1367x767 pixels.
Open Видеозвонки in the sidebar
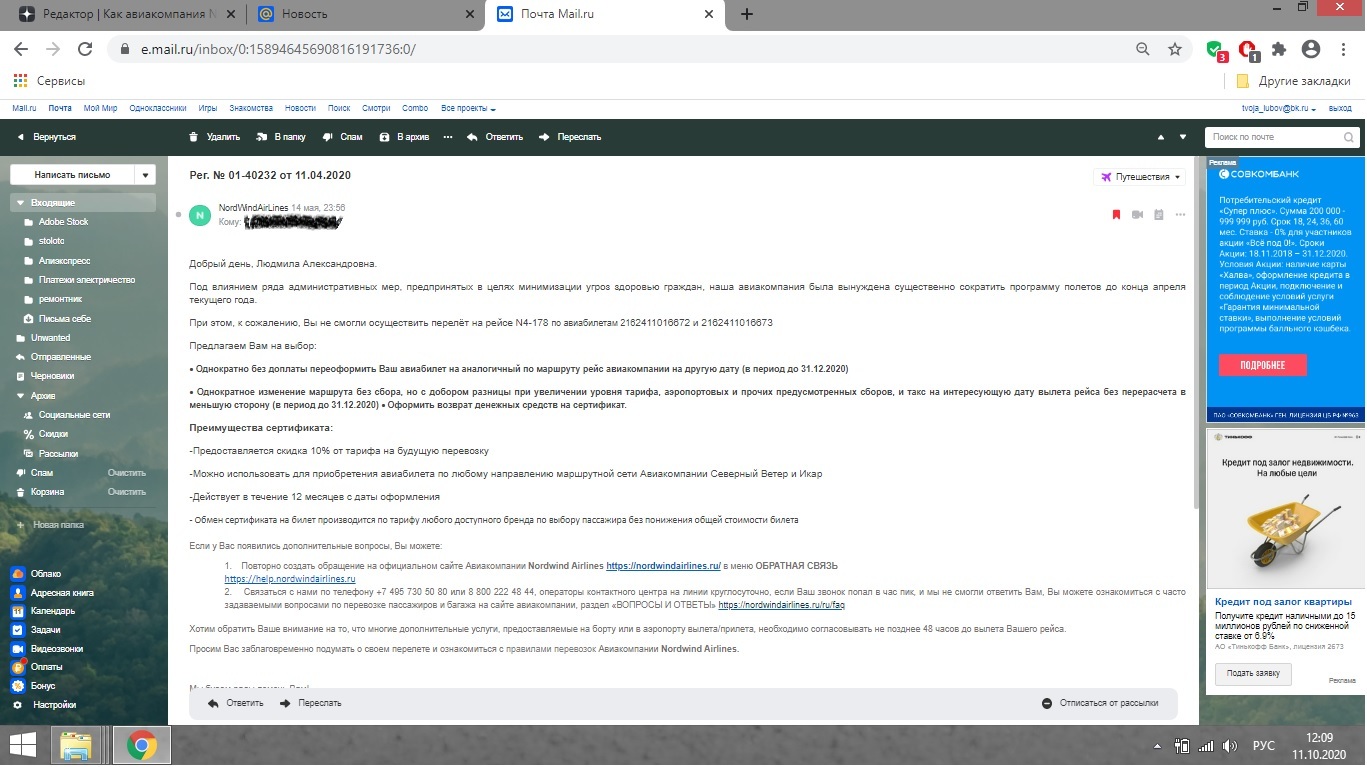(57, 649)
